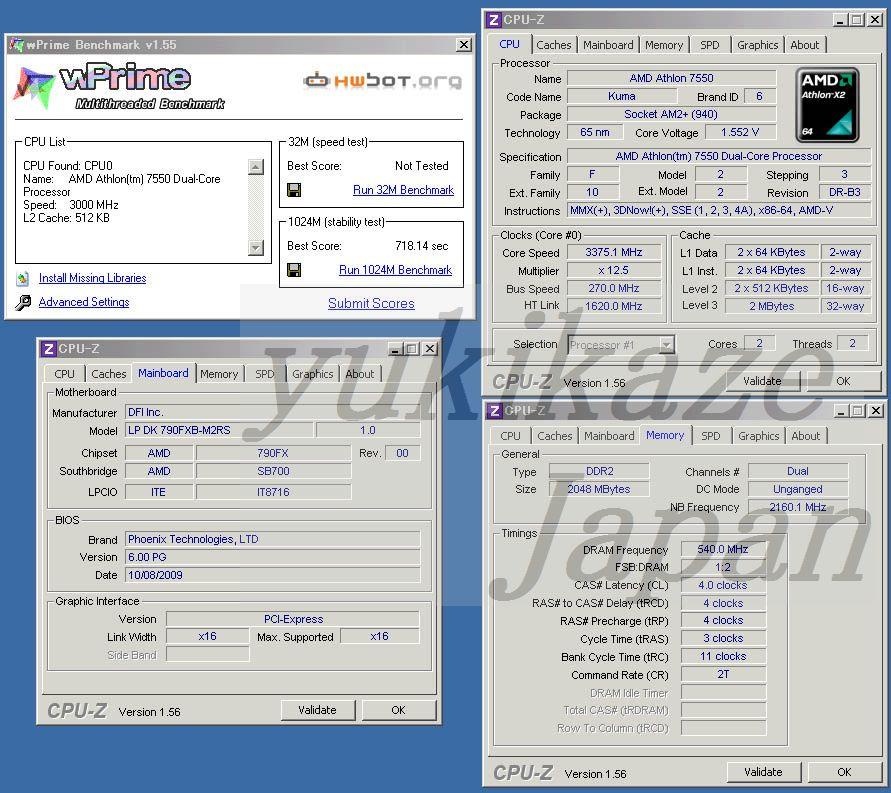Switch to Graphics tab in the Mainboard CPU-Z window
The width and height of the screenshot is (891, 793).
(313, 374)
